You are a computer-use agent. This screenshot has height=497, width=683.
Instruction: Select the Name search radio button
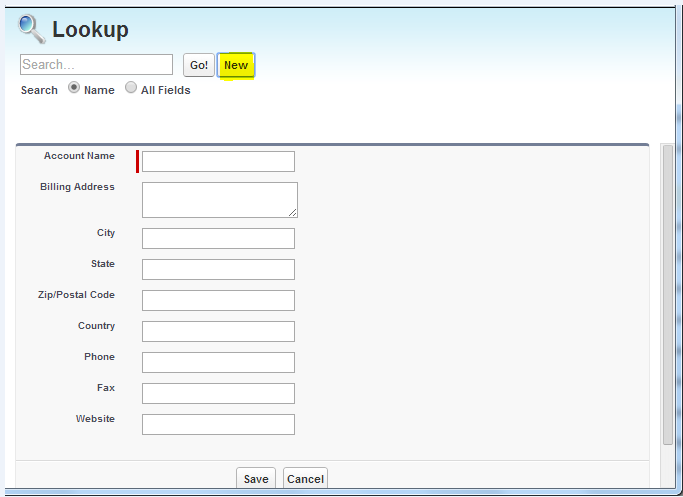click(x=74, y=87)
